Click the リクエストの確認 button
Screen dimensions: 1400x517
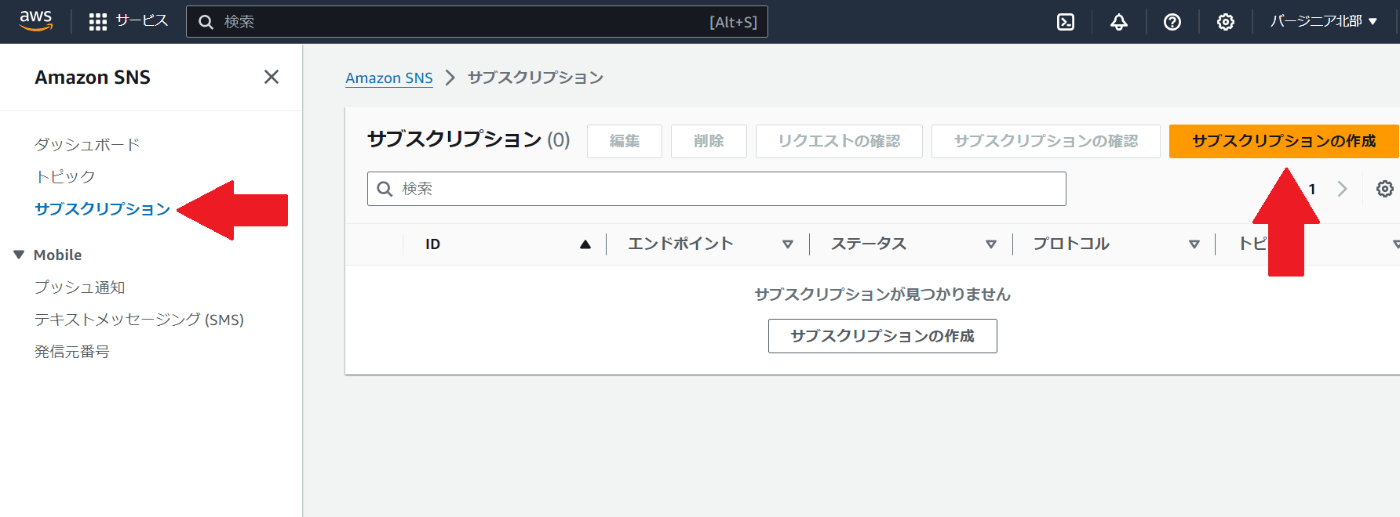click(x=839, y=141)
